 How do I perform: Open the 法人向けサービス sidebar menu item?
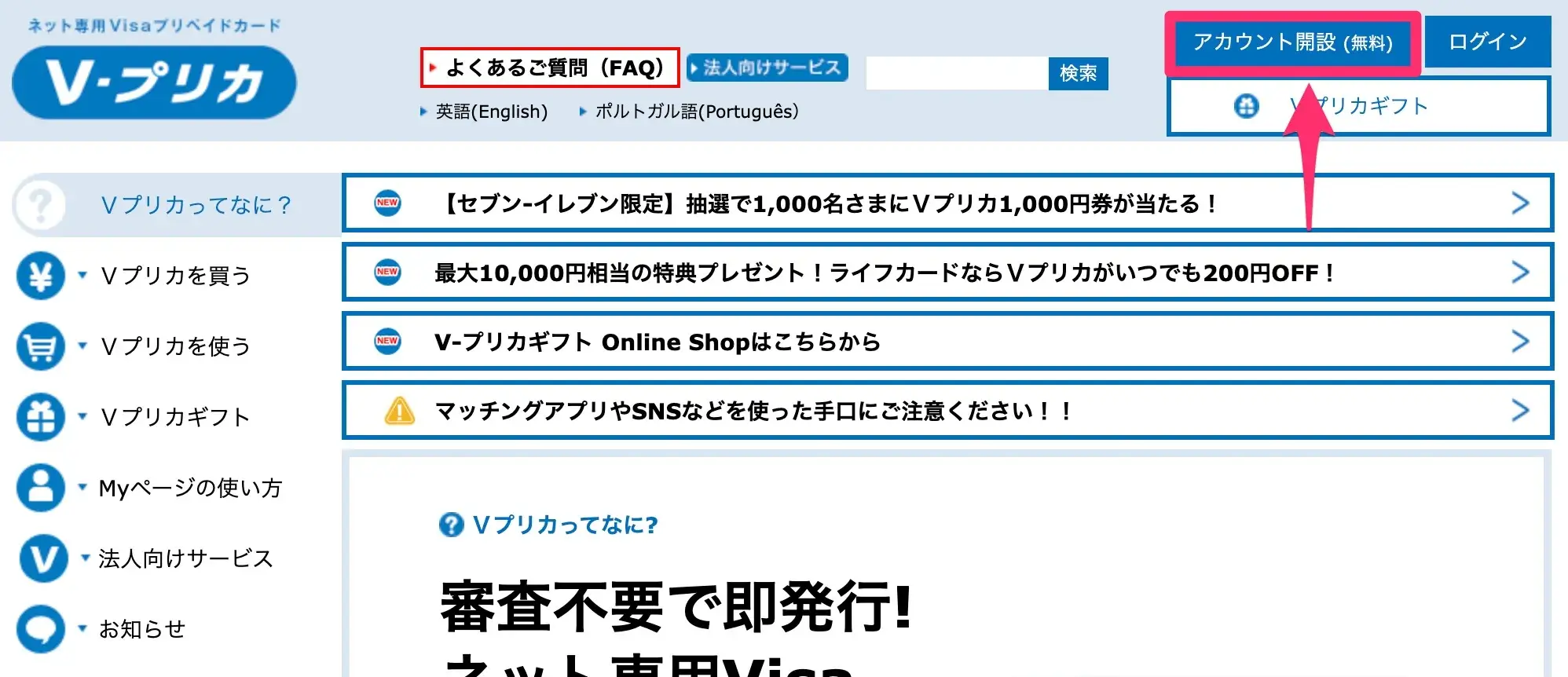pos(185,558)
